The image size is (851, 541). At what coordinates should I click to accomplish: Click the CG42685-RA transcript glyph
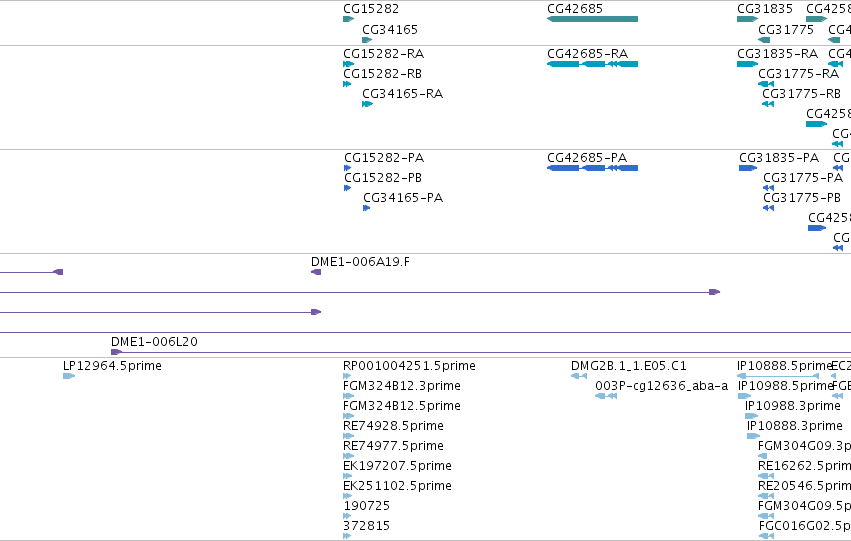592,64
